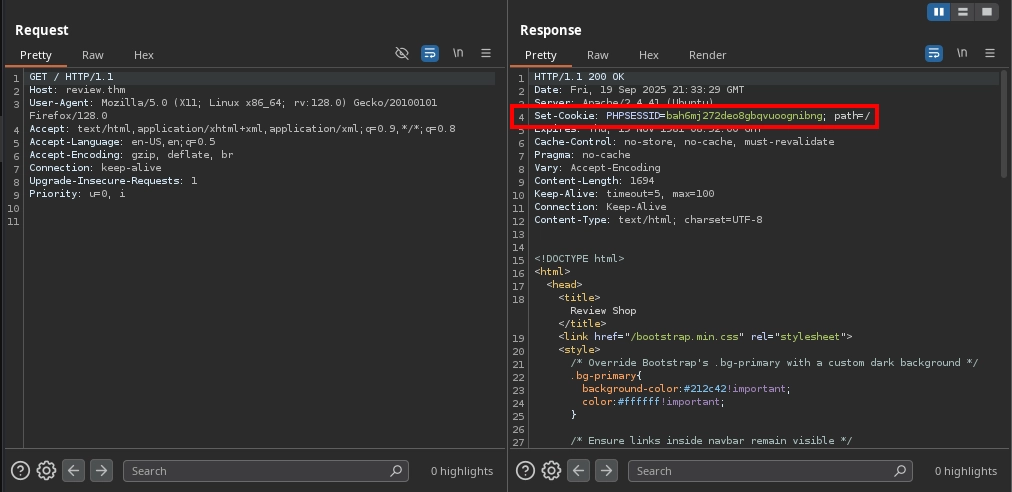The width and height of the screenshot is (1012, 492).
Task: Open Response pane hamburger options menu
Action: pos(990,53)
